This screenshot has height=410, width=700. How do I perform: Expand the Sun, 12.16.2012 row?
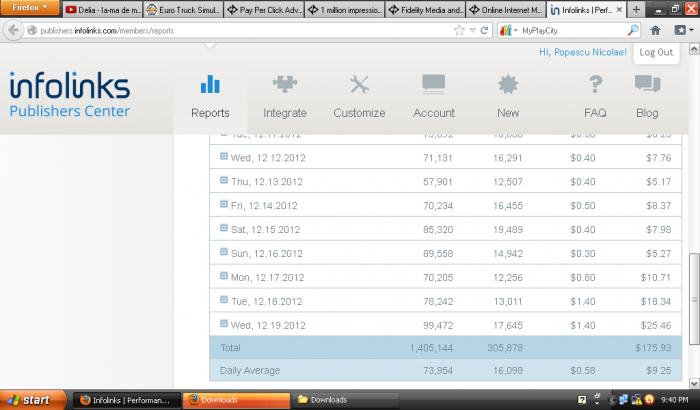[x=224, y=252]
